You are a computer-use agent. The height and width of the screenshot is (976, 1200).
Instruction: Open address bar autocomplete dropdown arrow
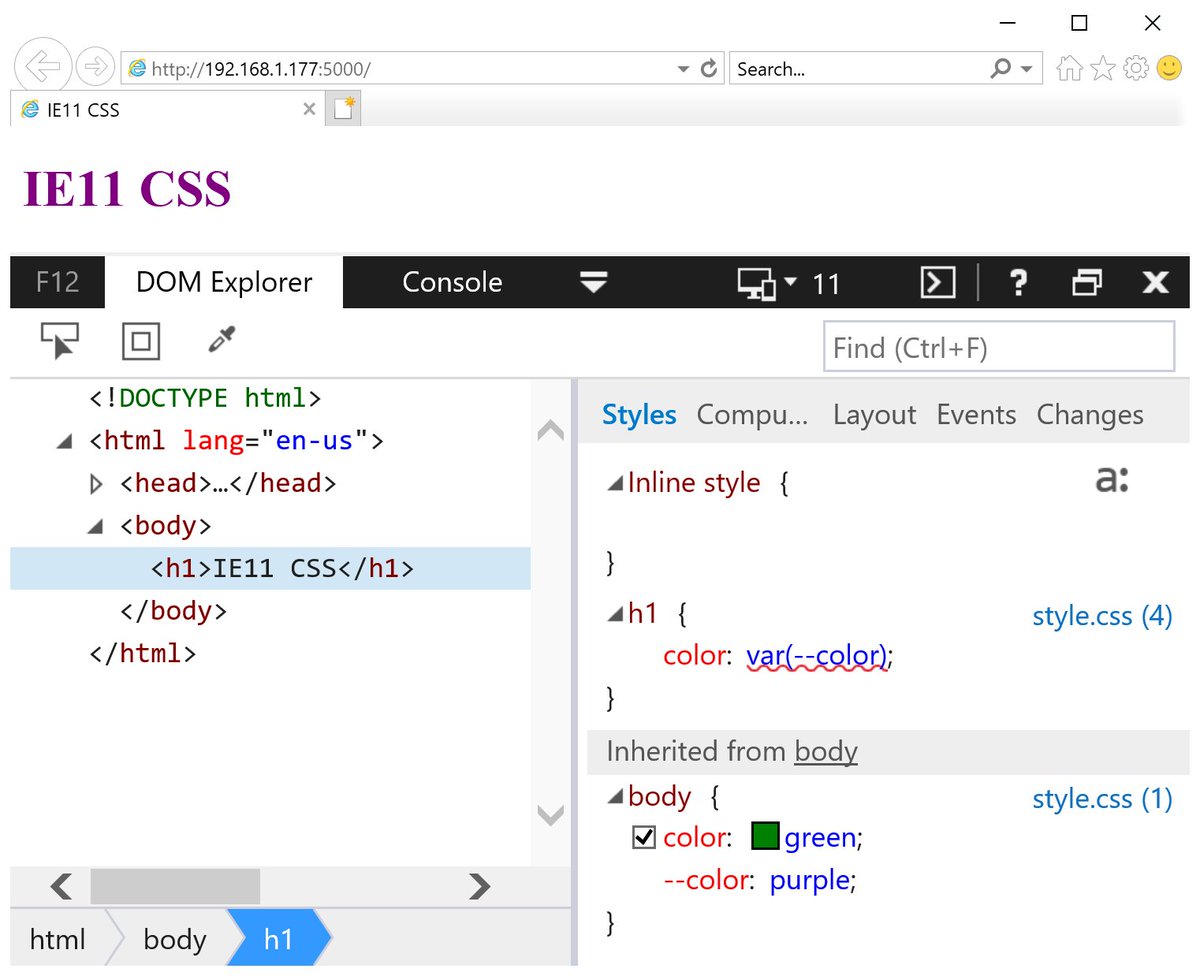click(x=684, y=69)
